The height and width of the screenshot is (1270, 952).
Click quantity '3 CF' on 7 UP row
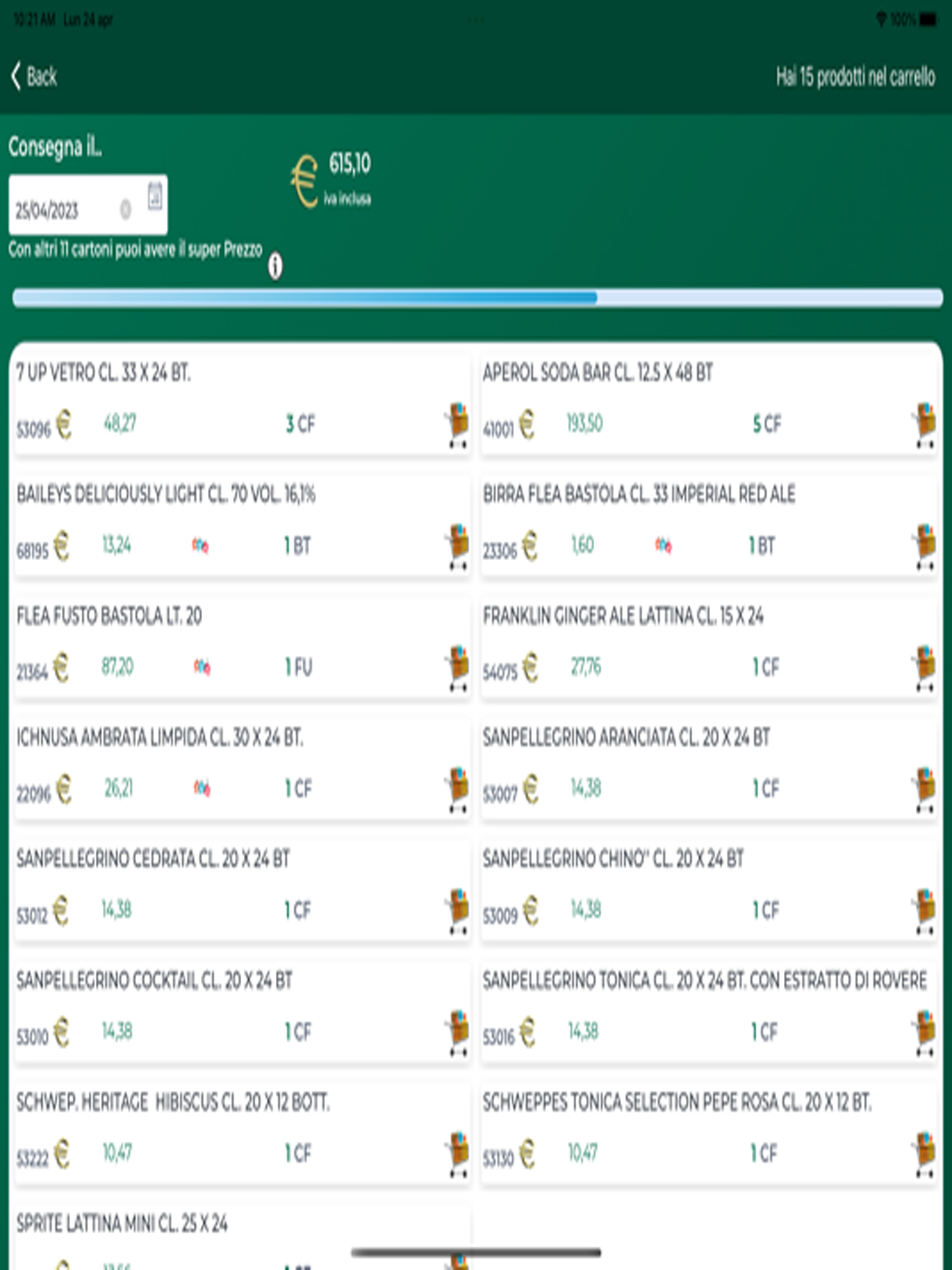[300, 423]
